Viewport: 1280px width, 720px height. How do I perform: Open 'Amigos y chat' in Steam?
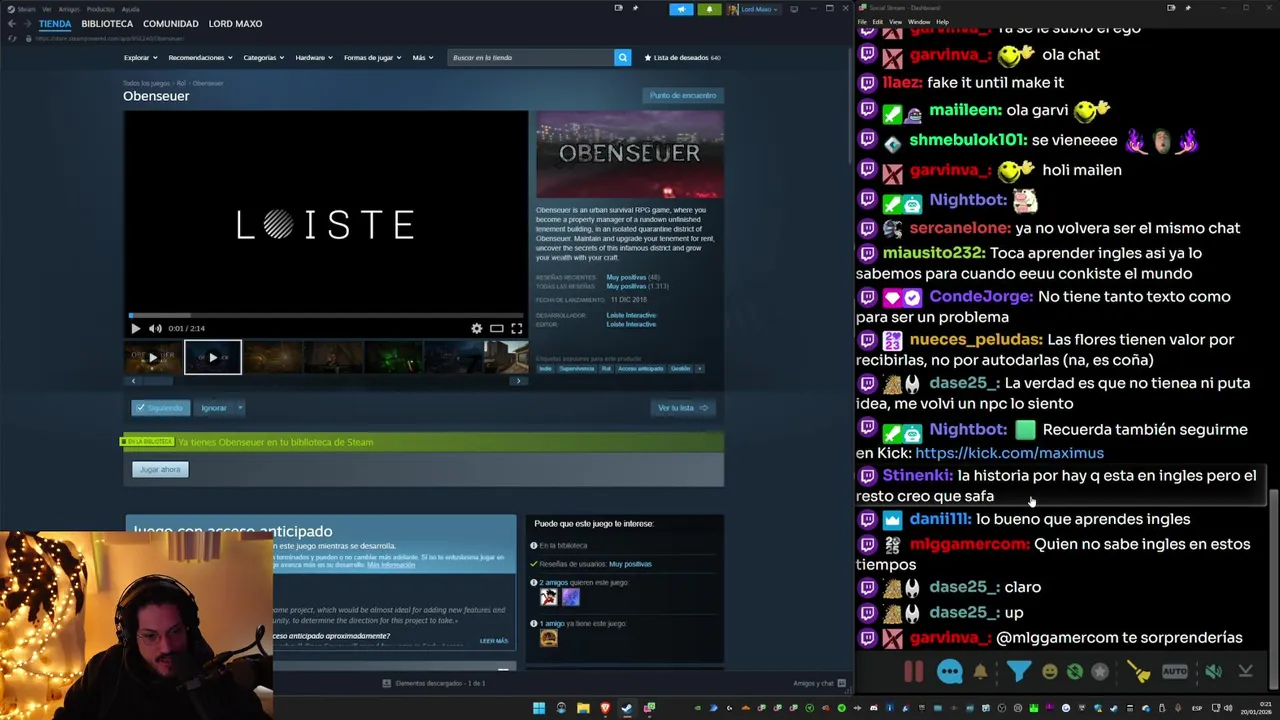coord(818,683)
